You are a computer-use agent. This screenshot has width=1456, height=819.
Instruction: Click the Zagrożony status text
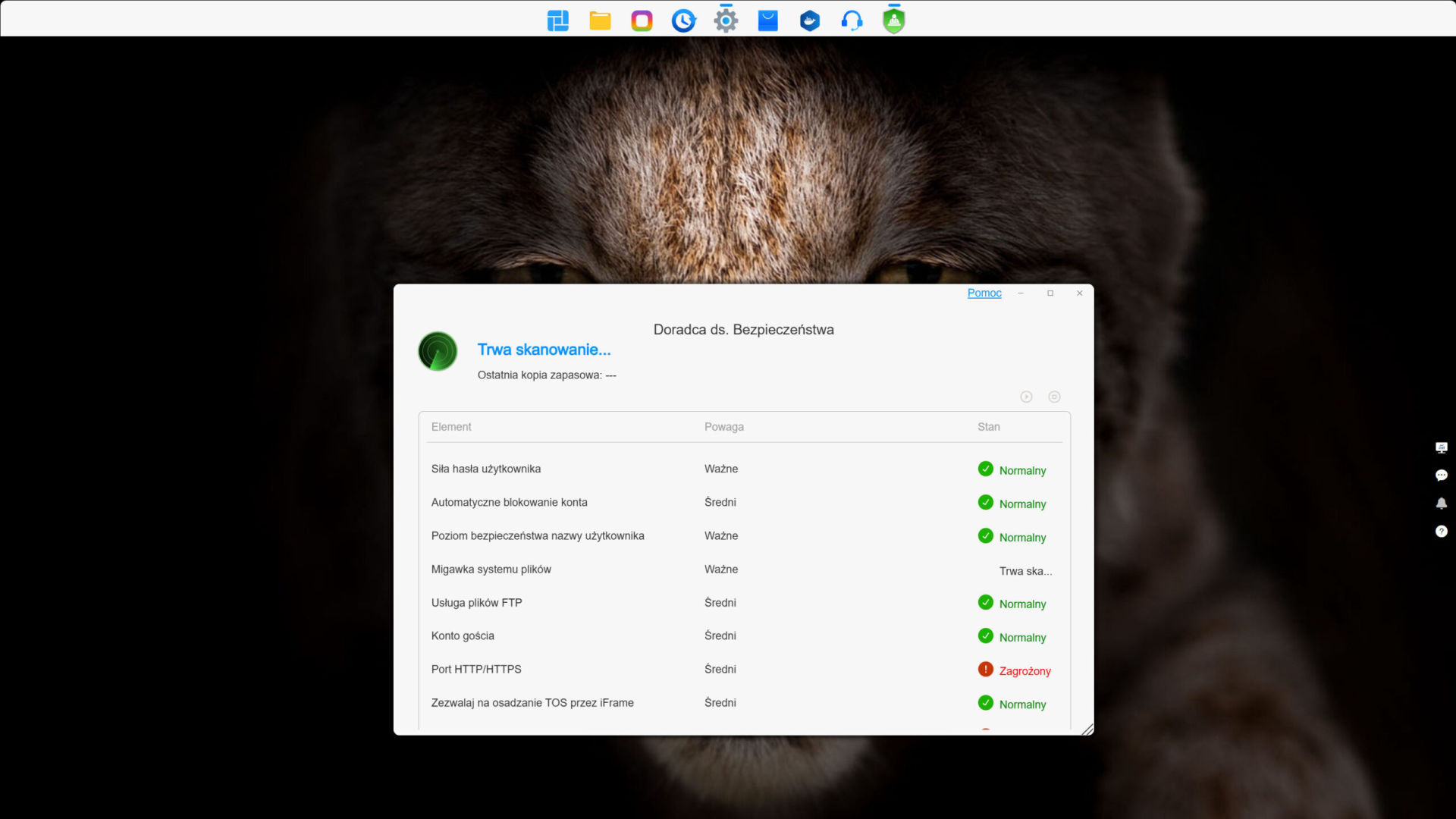click(1025, 671)
